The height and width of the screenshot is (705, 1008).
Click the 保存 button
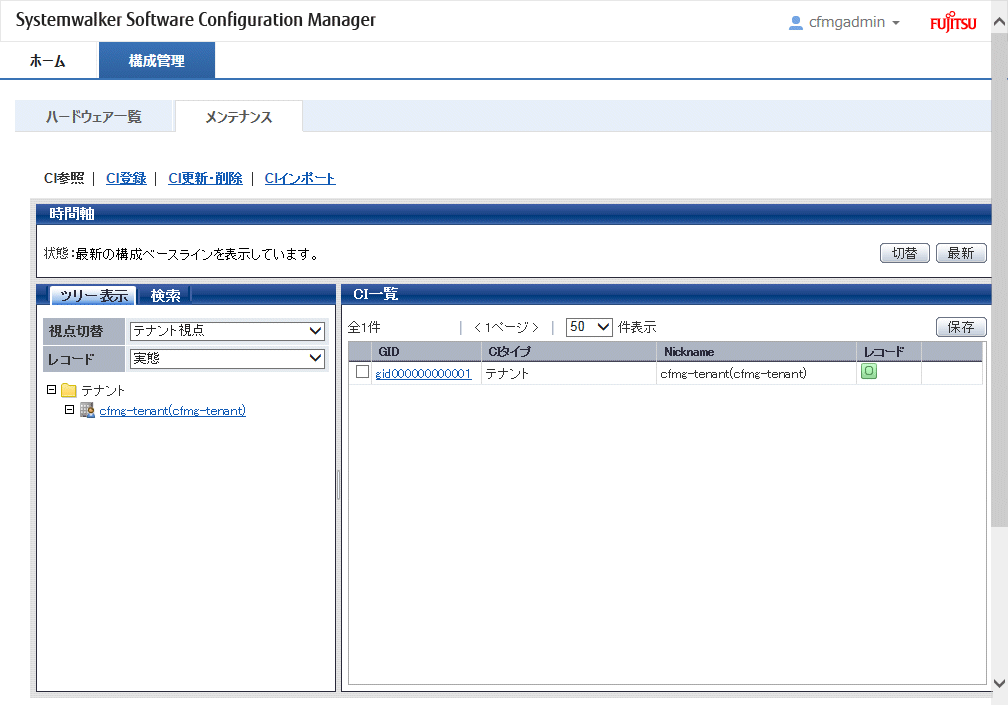coord(960,327)
